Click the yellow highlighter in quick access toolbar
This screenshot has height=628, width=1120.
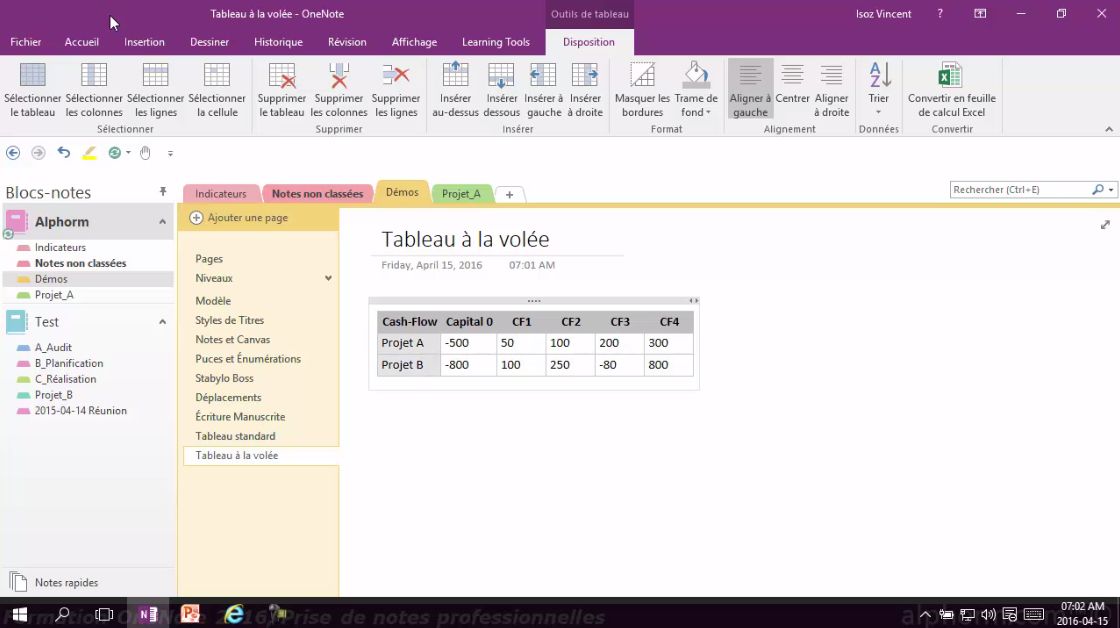pos(88,153)
